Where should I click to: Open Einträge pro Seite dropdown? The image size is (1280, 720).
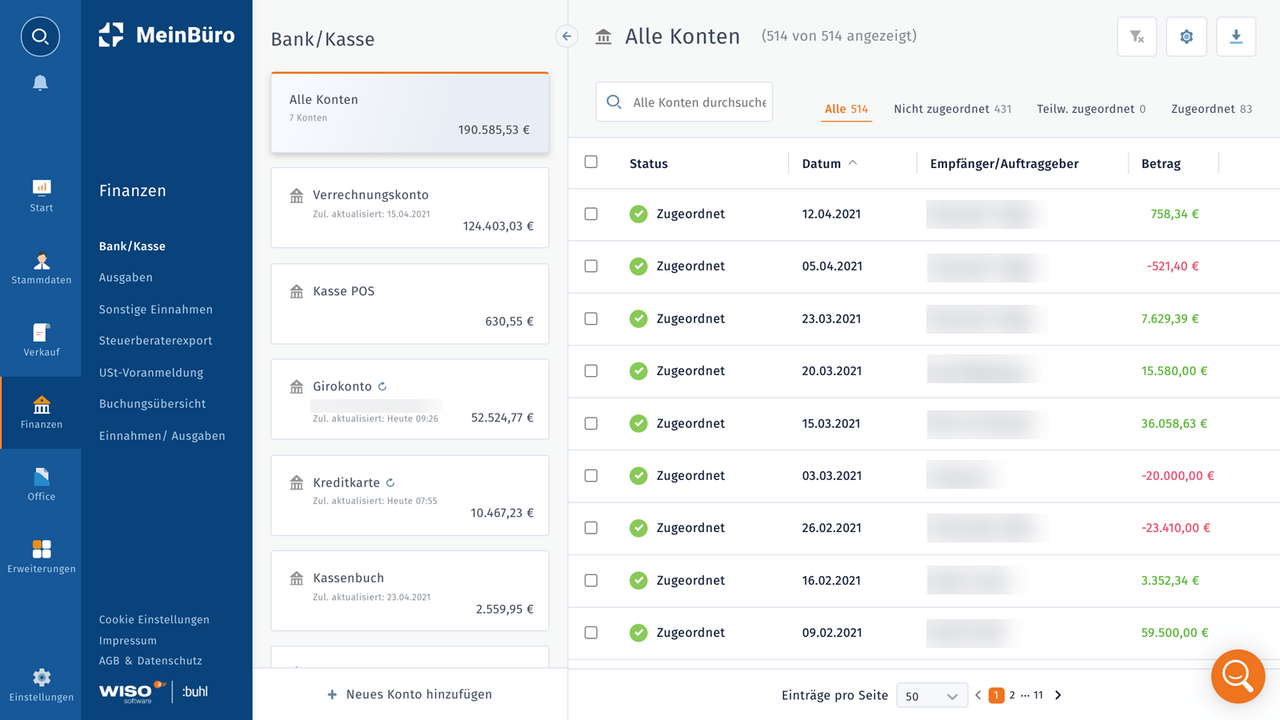(931, 696)
